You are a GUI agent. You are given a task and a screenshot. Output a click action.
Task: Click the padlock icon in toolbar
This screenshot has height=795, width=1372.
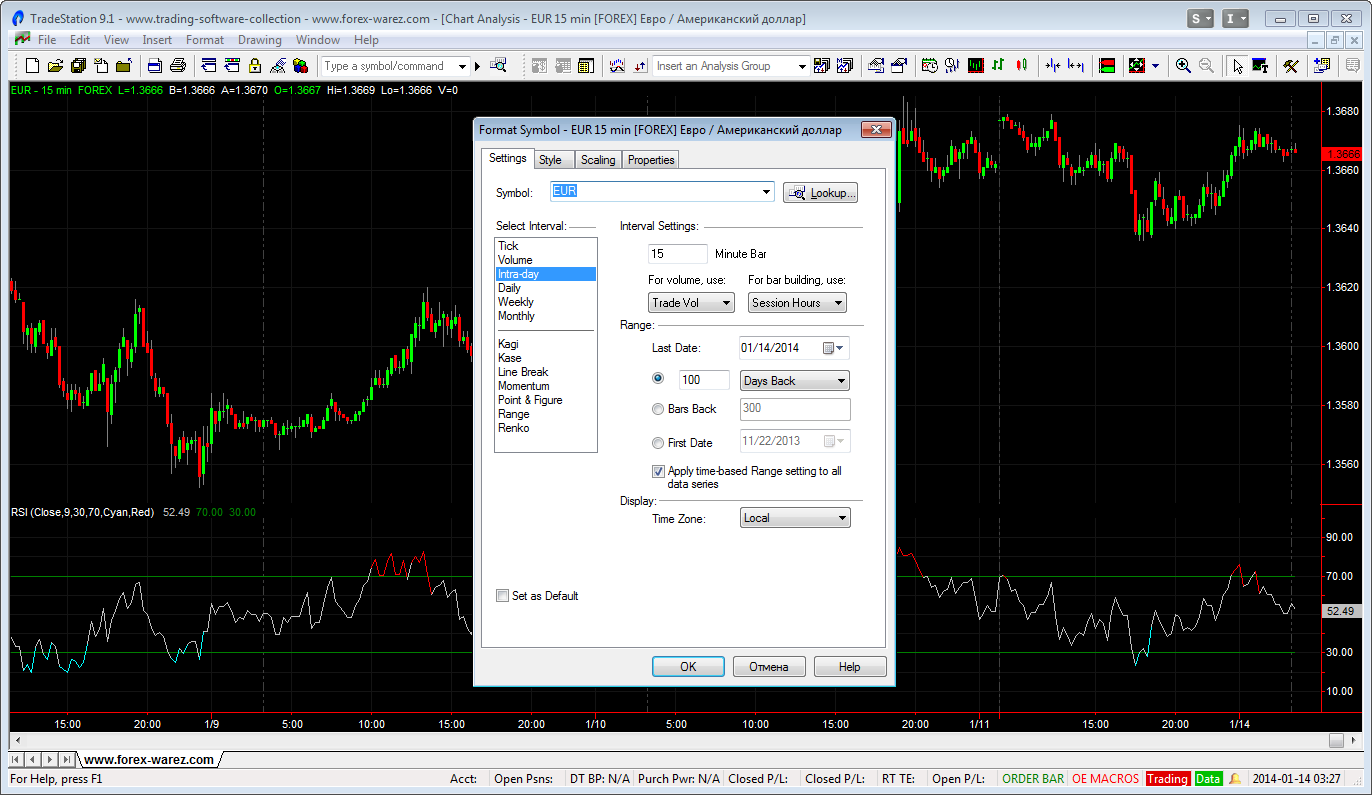pos(255,66)
